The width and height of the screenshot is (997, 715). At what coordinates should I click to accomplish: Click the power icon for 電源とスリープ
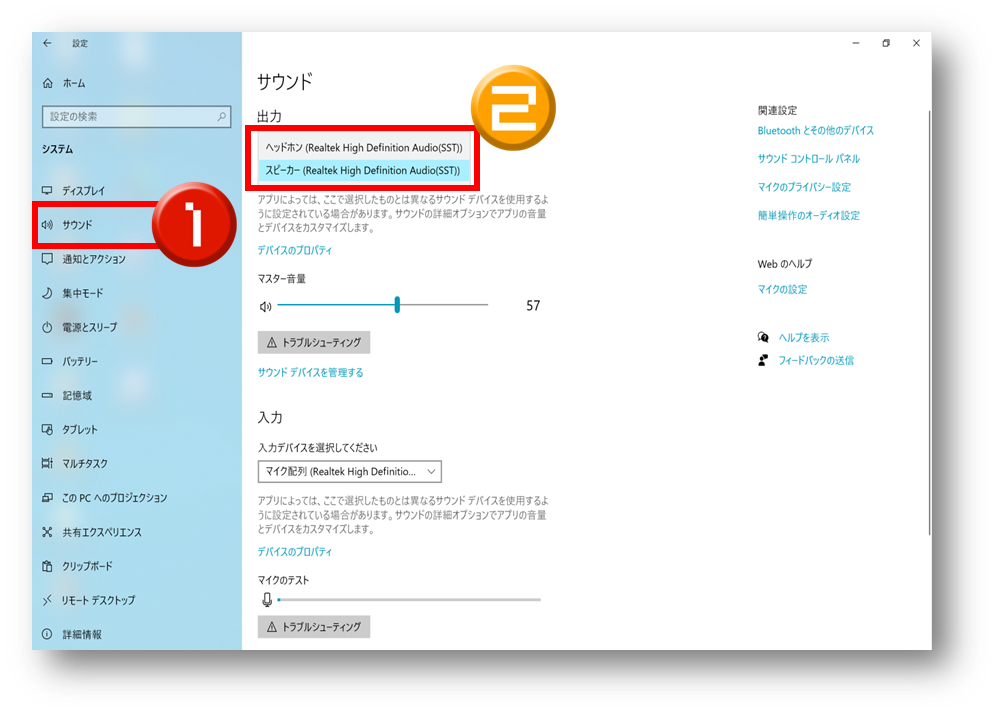point(47,328)
